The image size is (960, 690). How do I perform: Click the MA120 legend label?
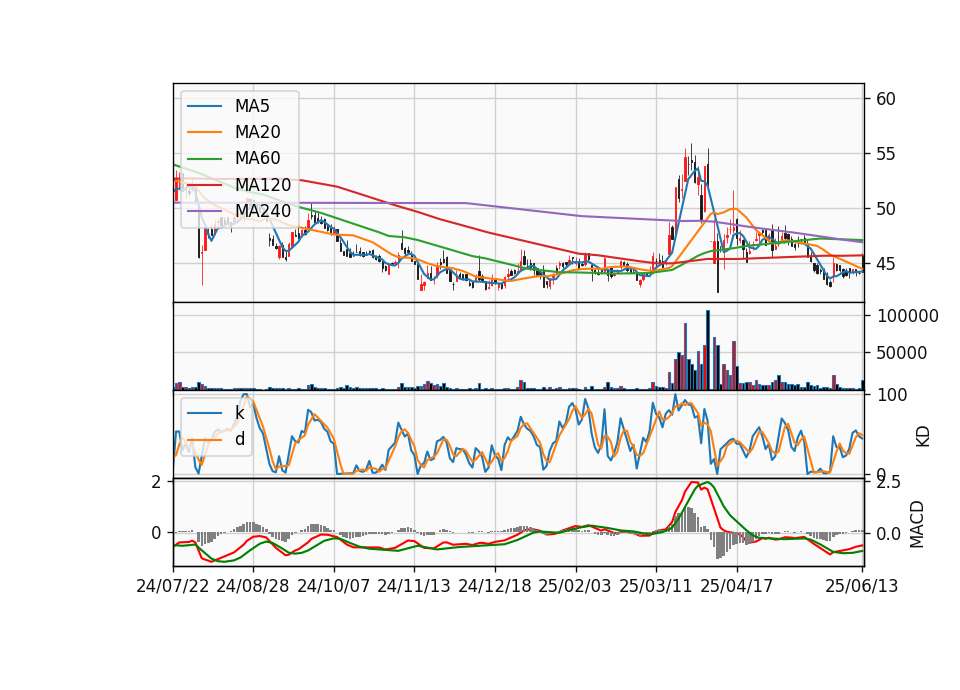tap(263, 185)
